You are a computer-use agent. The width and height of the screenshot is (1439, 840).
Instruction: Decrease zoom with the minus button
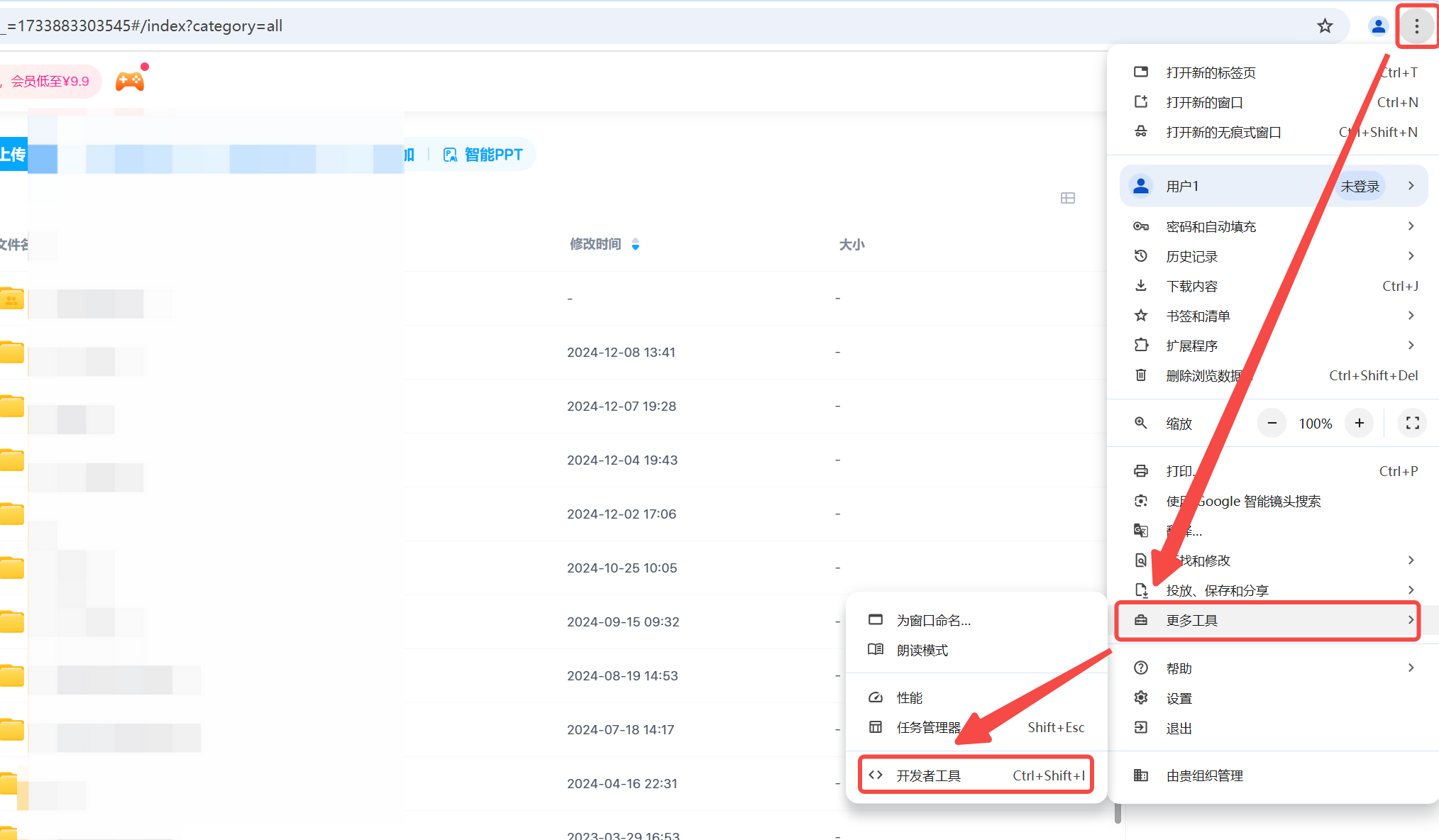pos(1272,424)
